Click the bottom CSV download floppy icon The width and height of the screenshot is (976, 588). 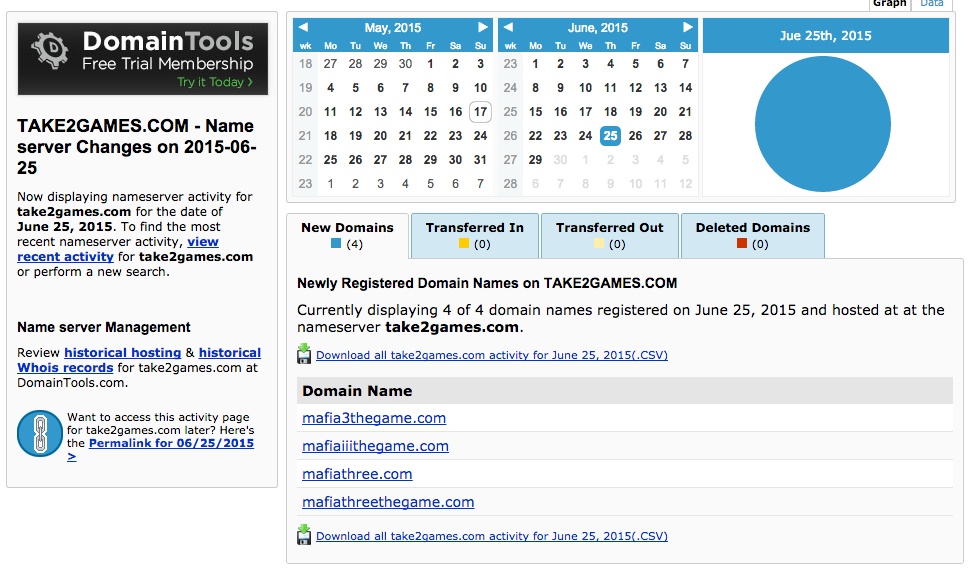click(x=304, y=534)
